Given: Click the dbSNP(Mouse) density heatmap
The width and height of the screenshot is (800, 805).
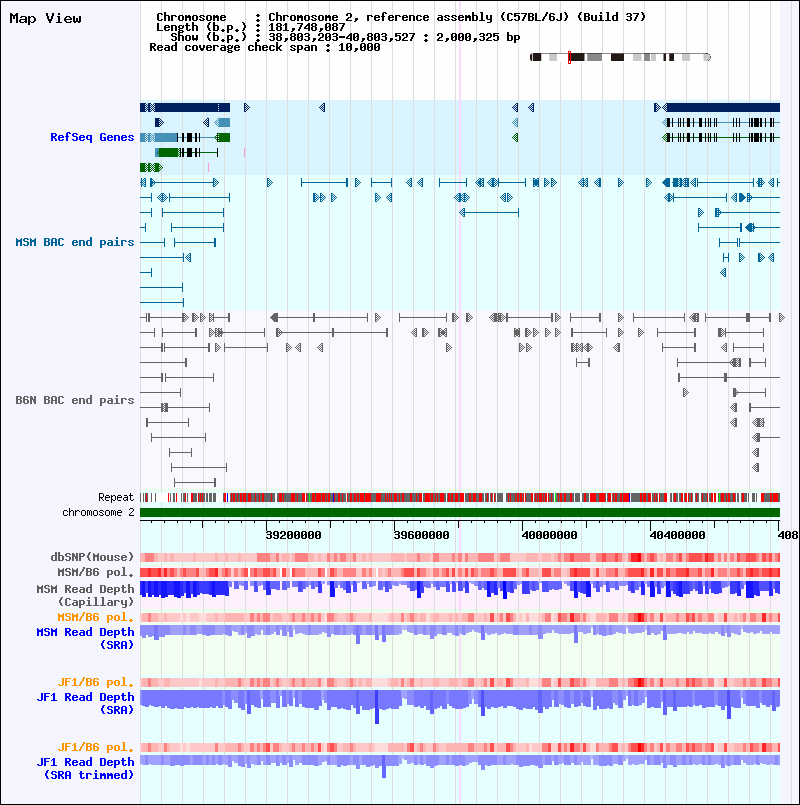Looking at the screenshot, I should [460, 557].
